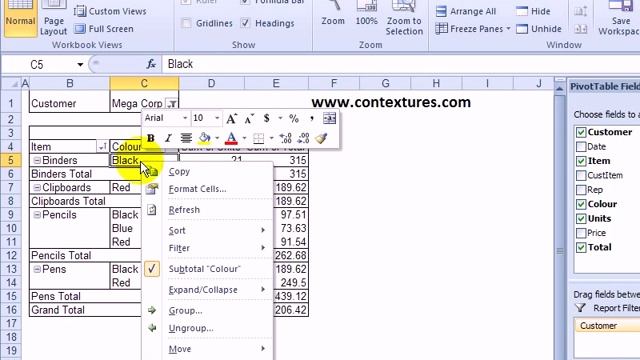Viewport: 640px width, 360px height.
Task: Check the CustItem field
Action: click(x=581, y=176)
